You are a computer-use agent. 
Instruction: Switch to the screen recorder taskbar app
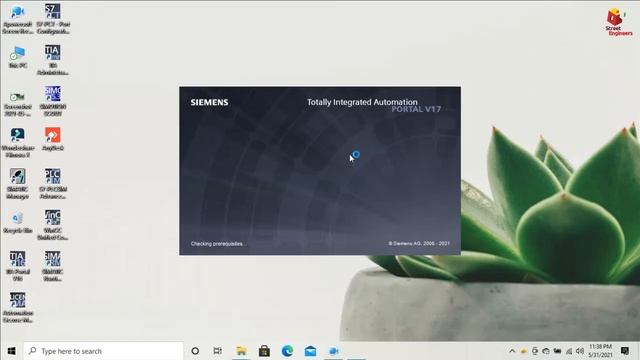pyautogui.click(x=333, y=351)
